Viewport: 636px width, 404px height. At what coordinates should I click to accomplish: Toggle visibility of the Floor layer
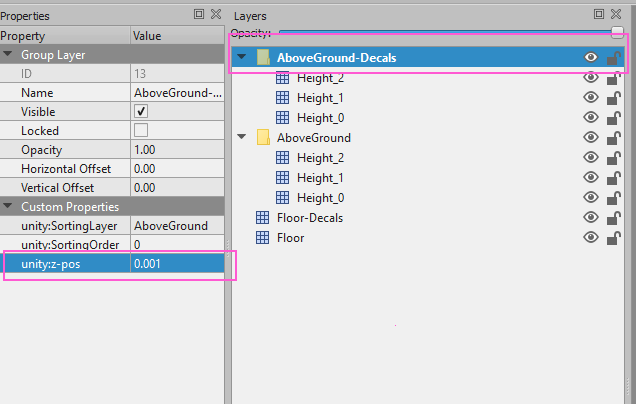pos(591,237)
